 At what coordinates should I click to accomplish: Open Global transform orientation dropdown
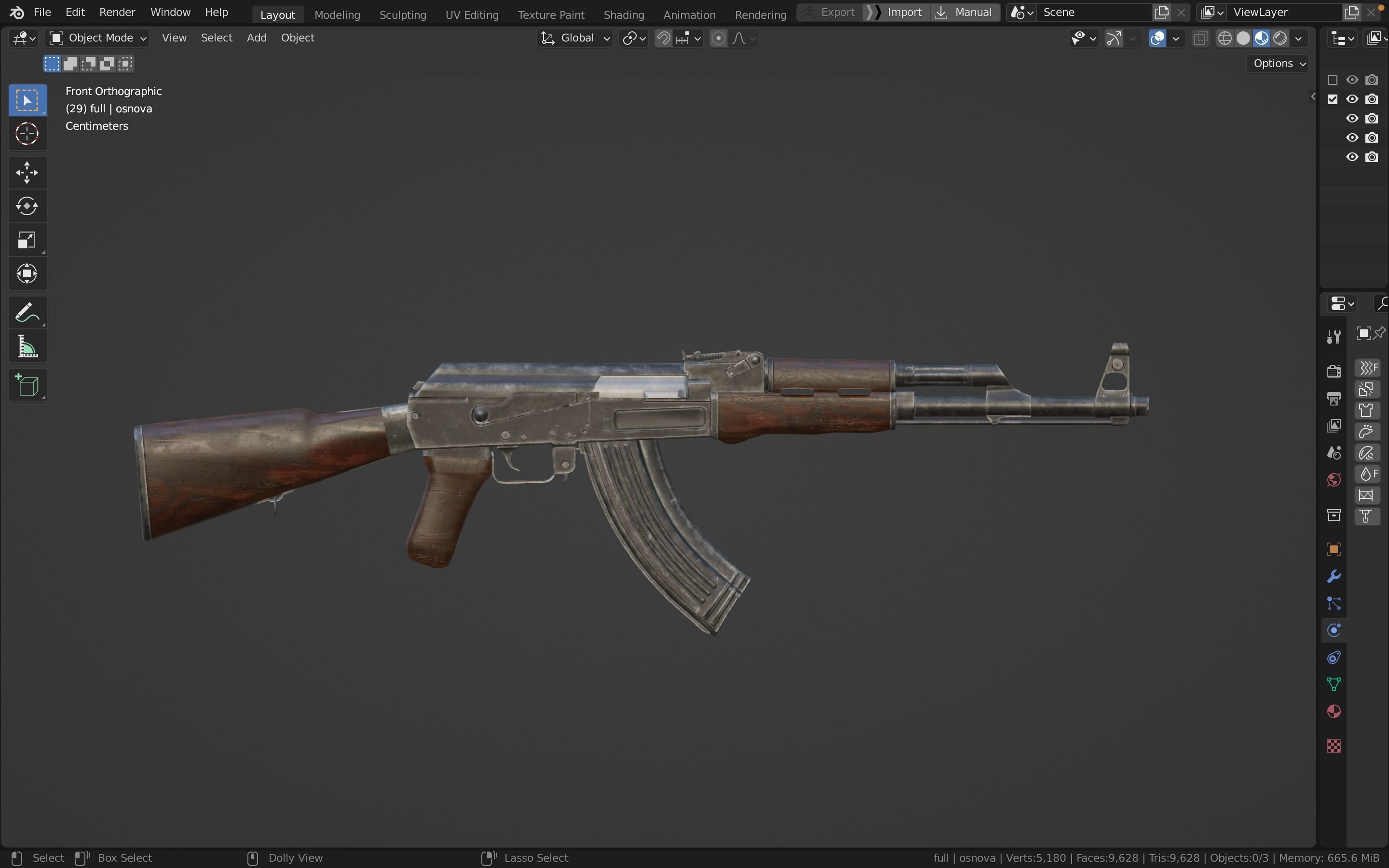click(574, 38)
